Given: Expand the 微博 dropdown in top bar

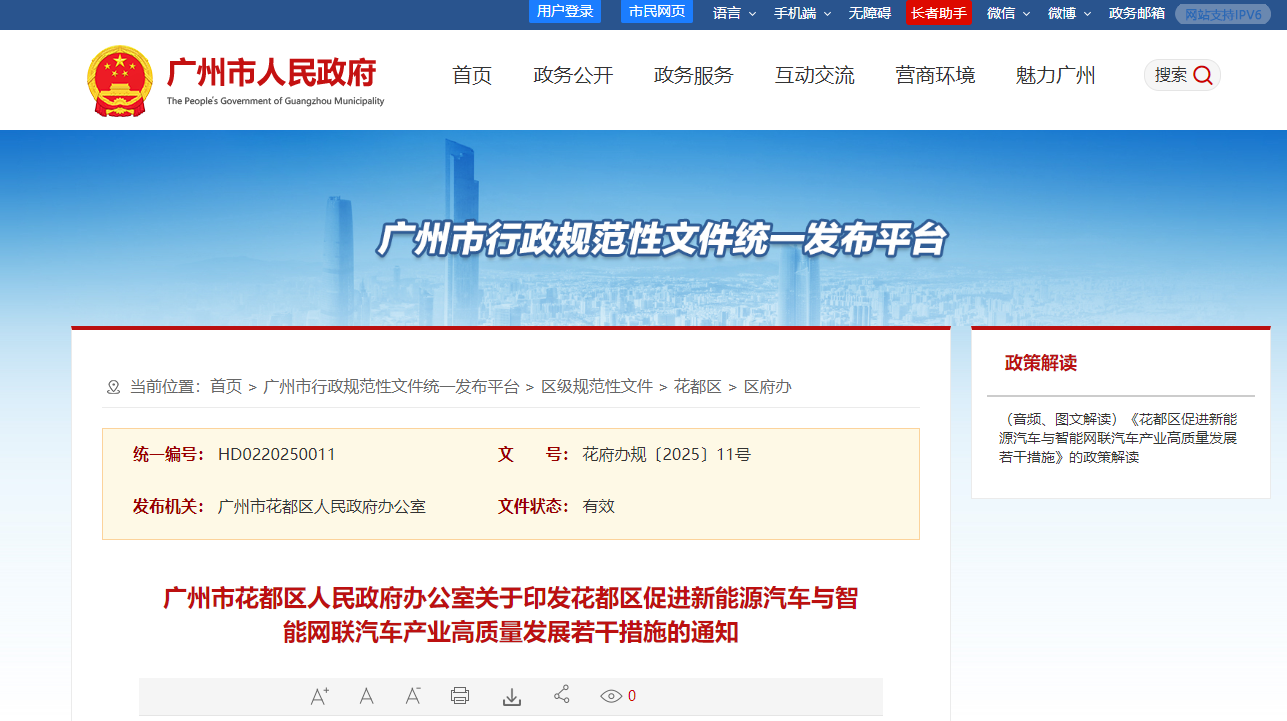Looking at the screenshot, I should click(1069, 13).
